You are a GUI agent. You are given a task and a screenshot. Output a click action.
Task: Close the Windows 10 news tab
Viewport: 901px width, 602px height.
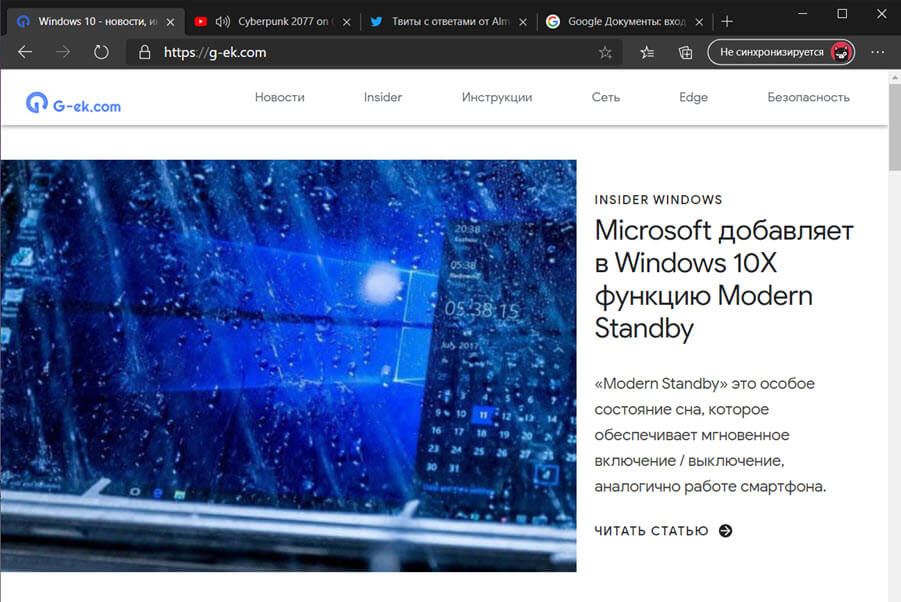click(x=170, y=22)
